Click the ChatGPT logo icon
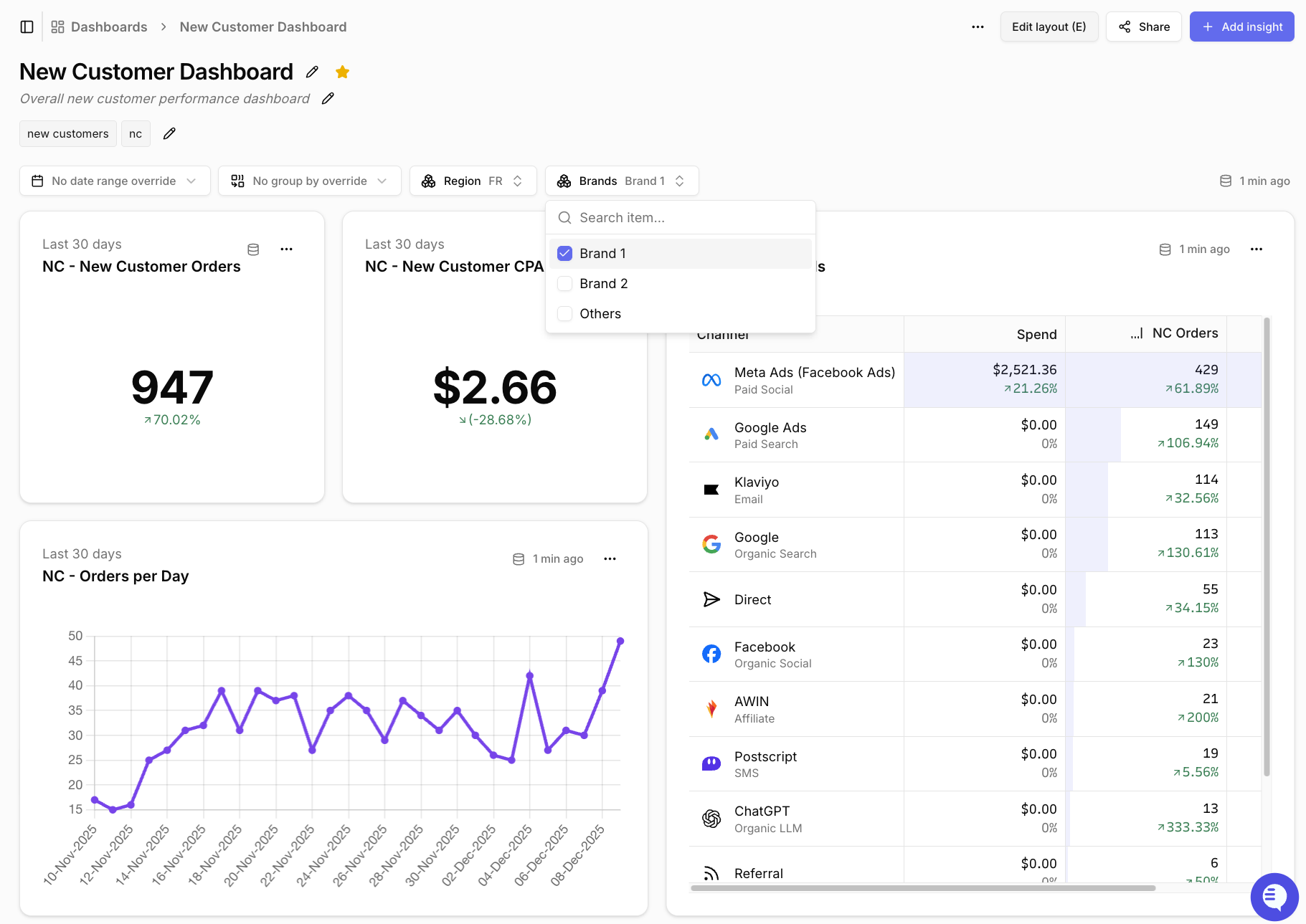Image resolution: width=1306 pixels, height=924 pixels. [711, 819]
